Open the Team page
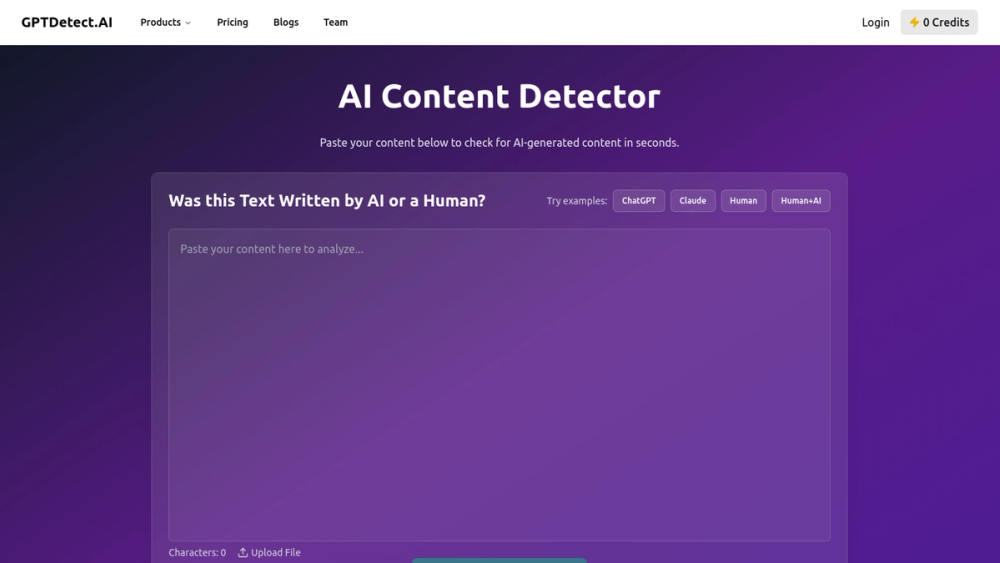 (x=335, y=22)
